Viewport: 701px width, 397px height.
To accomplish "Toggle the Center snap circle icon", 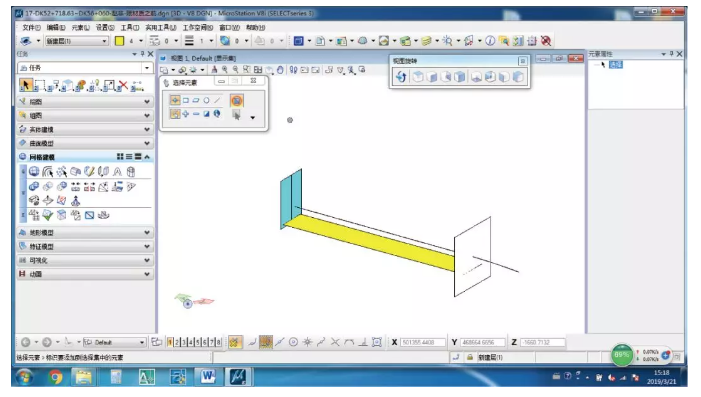I will click(x=293, y=342).
